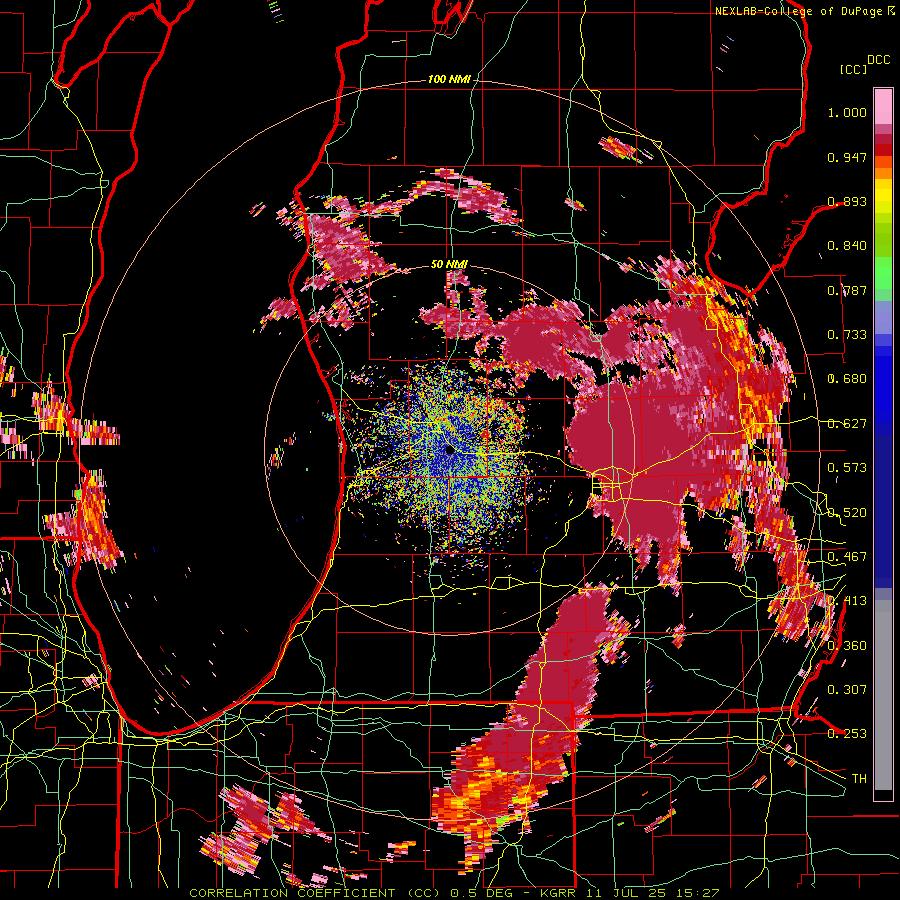This screenshot has height=900, width=900.
Task: Click the 0.787 scale value
Action: 847,290
